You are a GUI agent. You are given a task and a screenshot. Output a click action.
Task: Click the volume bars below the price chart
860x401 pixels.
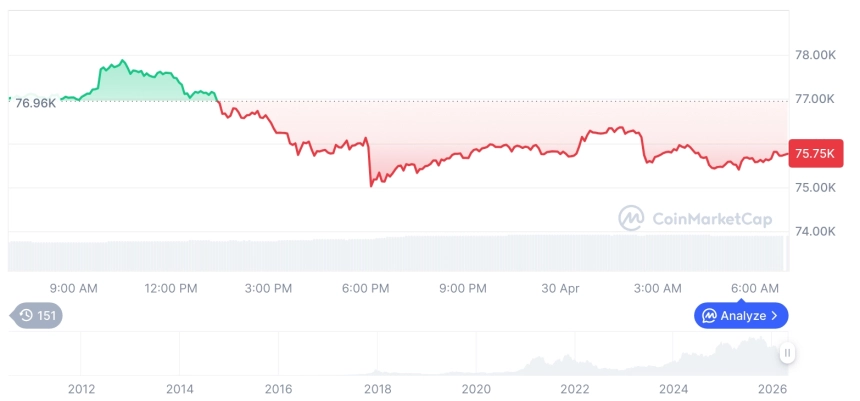(400, 252)
